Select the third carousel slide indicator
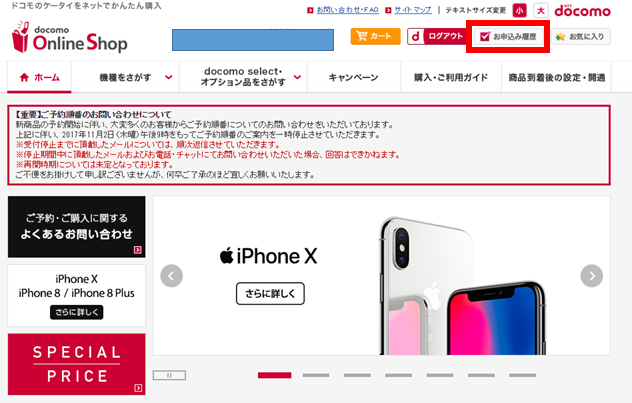This screenshot has height=403, width=632. click(x=357, y=375)
